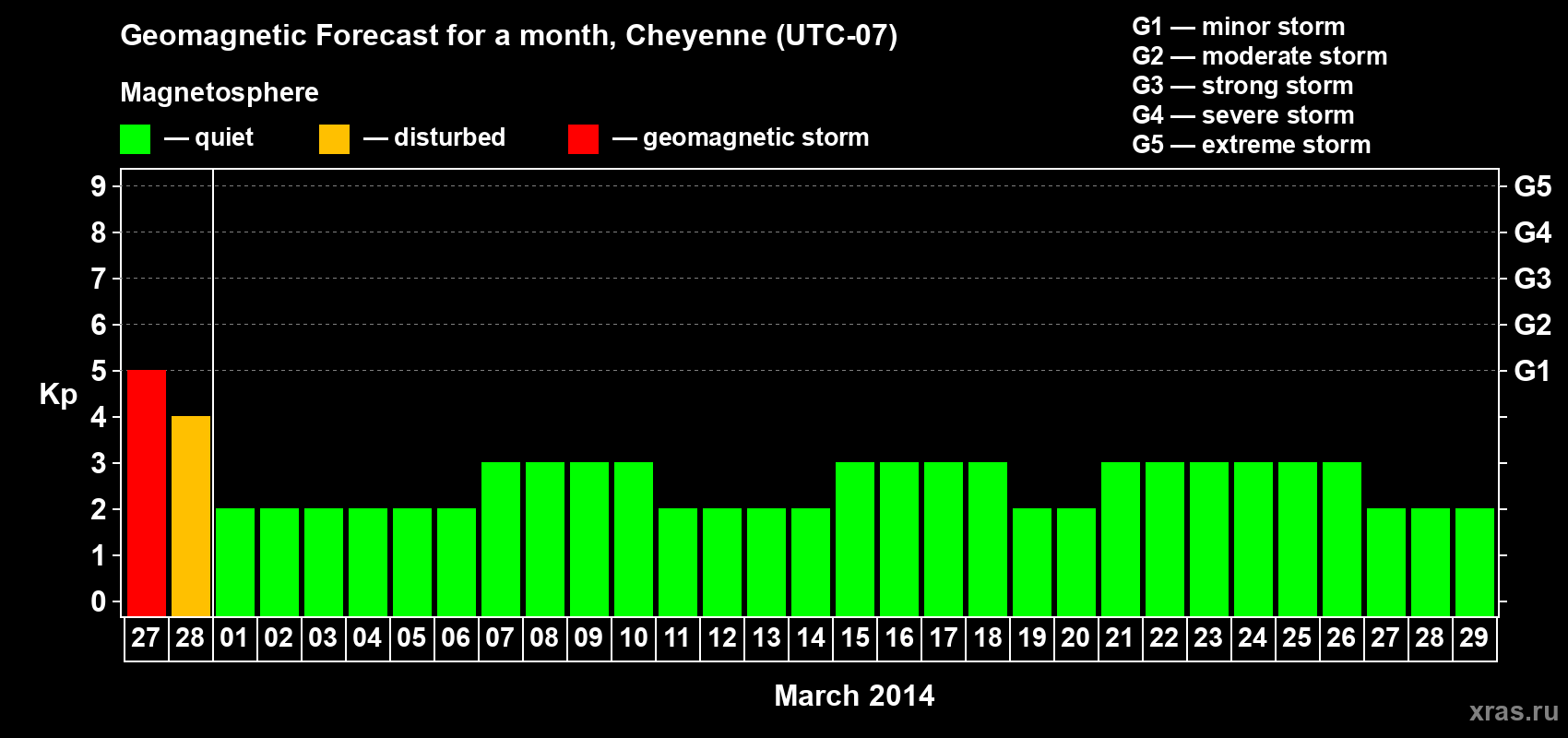The height and width of the screenshot is (738, 1568).
Task: Click the '— quiet' legend label
Action: [208, 137]
